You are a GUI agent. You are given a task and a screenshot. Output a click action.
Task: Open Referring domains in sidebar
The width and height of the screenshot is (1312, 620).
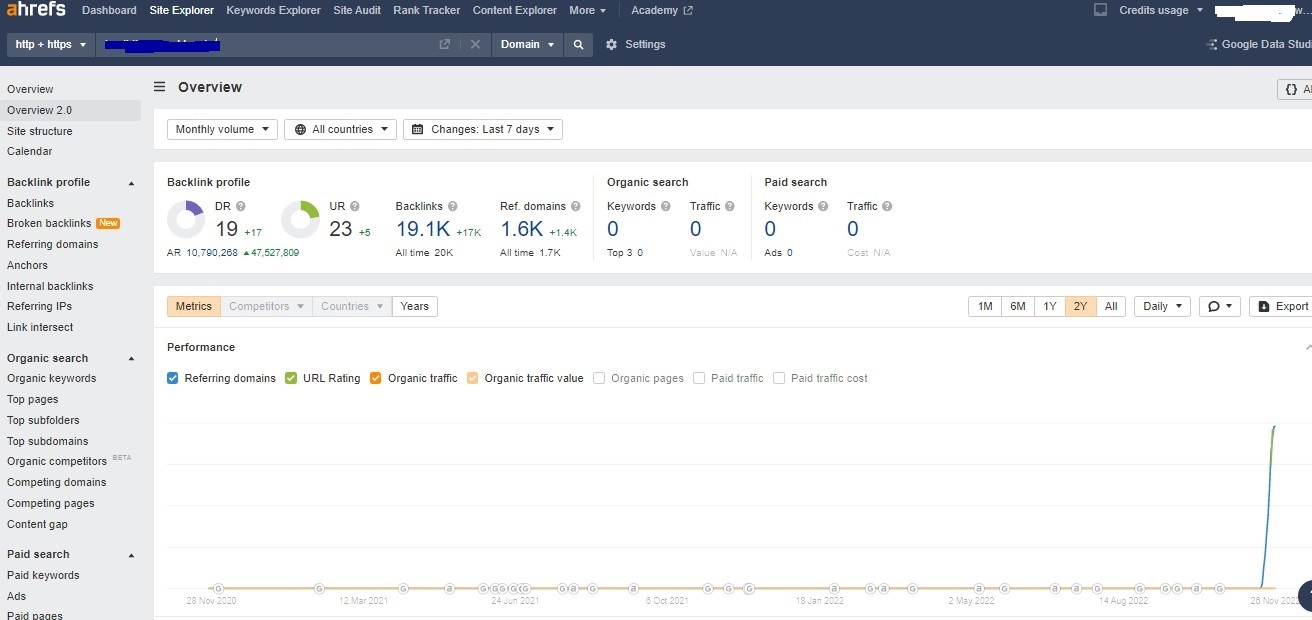coord(53,245)
